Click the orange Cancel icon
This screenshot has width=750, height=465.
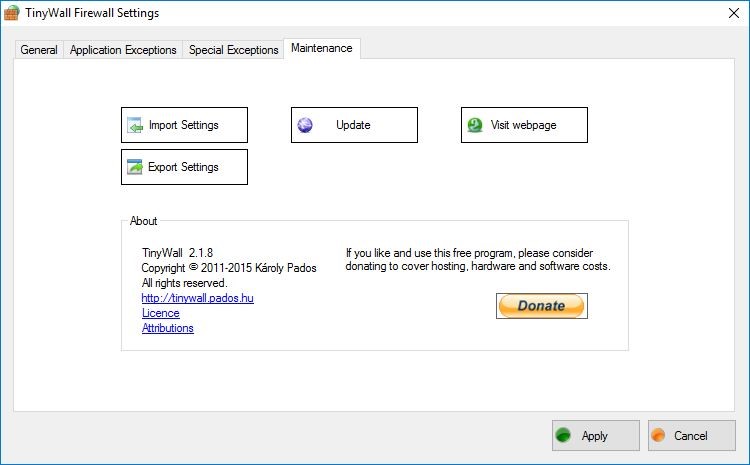pos(658,436)
